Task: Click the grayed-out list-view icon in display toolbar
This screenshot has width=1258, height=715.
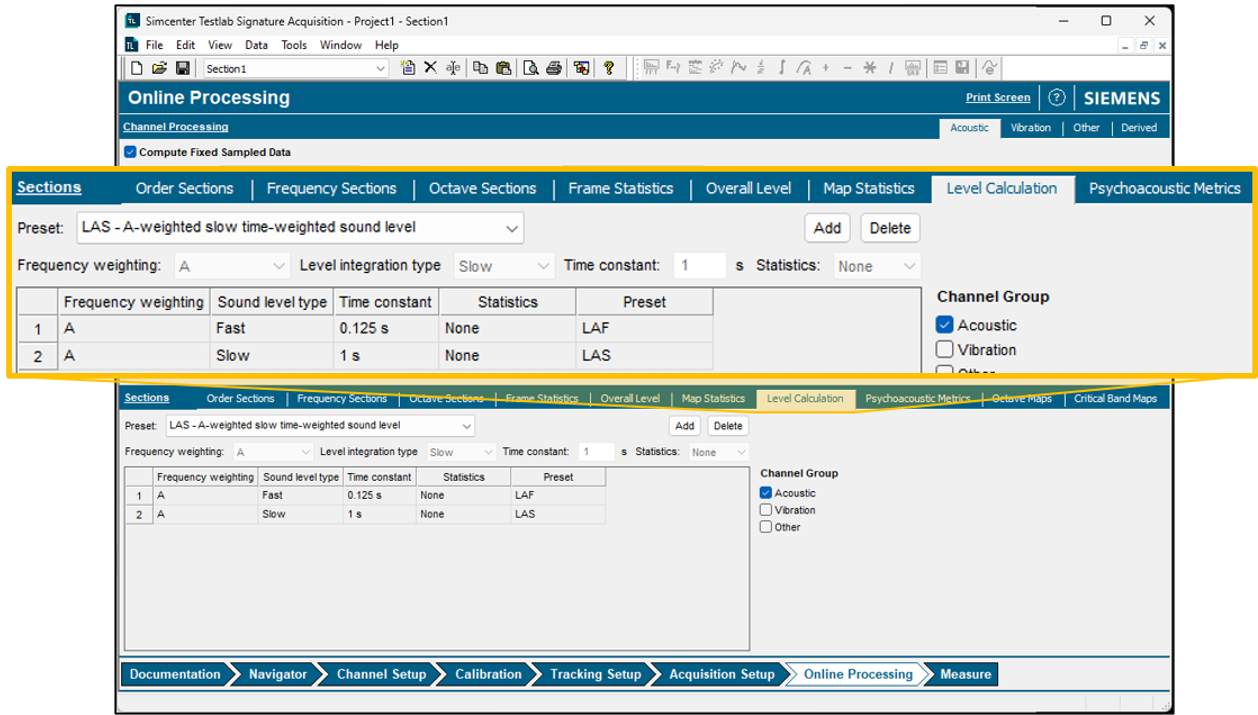Action: [x=940, y=68]
